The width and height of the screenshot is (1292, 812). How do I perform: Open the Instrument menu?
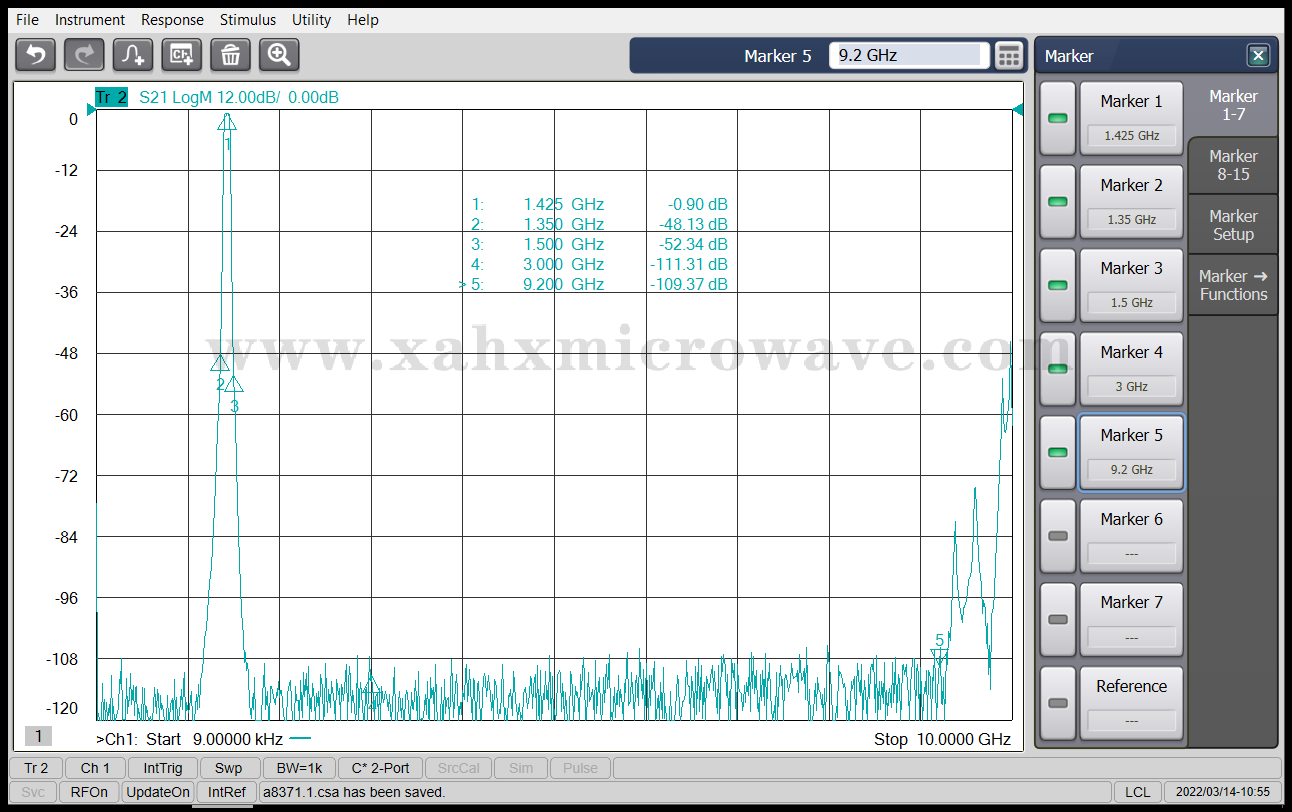pyautogui.click(x=90, y=19)
